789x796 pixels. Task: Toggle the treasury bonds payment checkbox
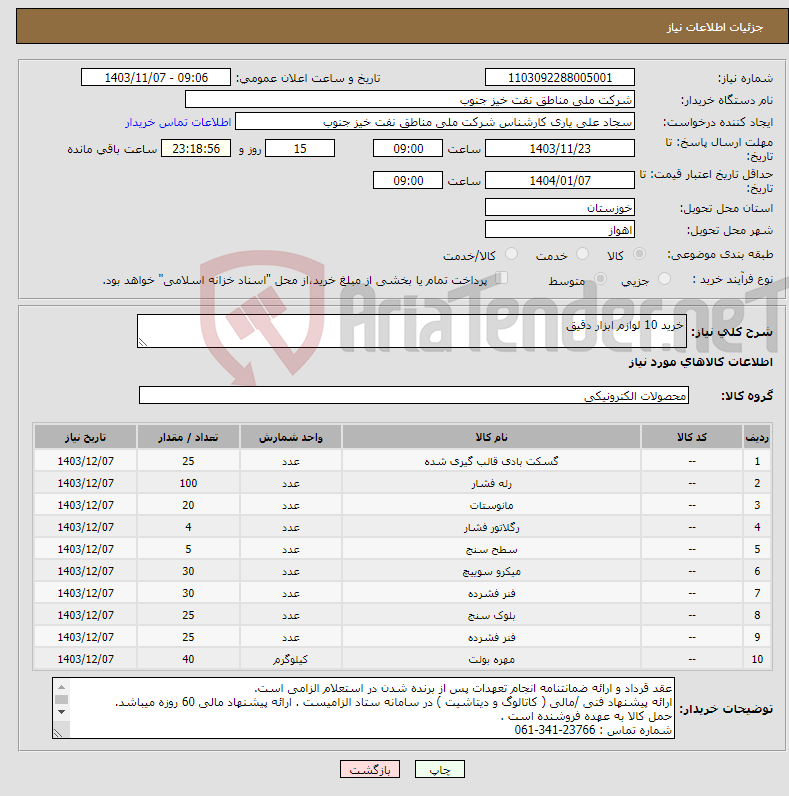502,278
